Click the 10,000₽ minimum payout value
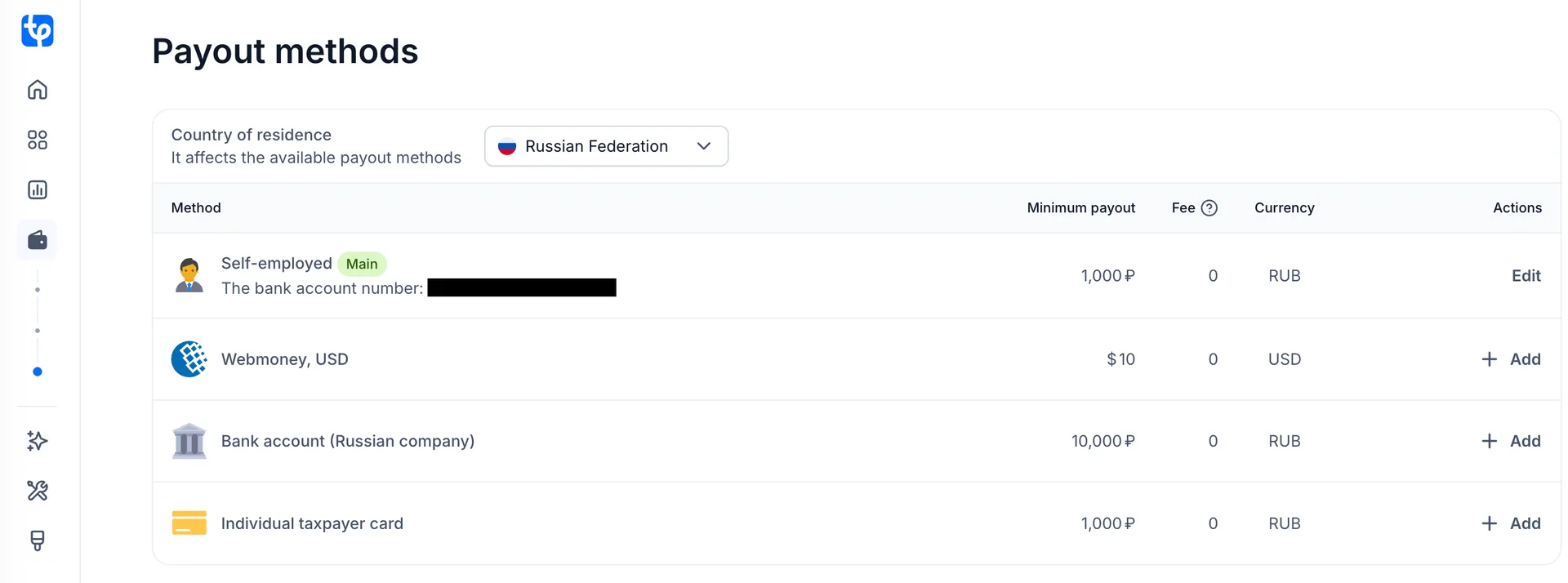Screen dimensions: 1568x583 1103,441
